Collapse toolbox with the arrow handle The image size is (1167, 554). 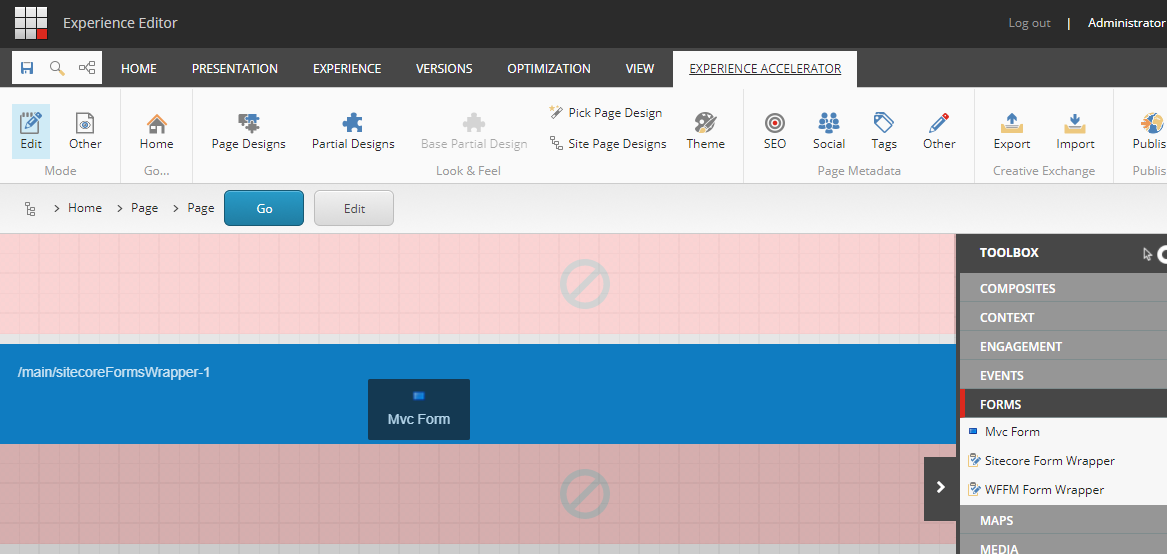(x=940, y=488)
